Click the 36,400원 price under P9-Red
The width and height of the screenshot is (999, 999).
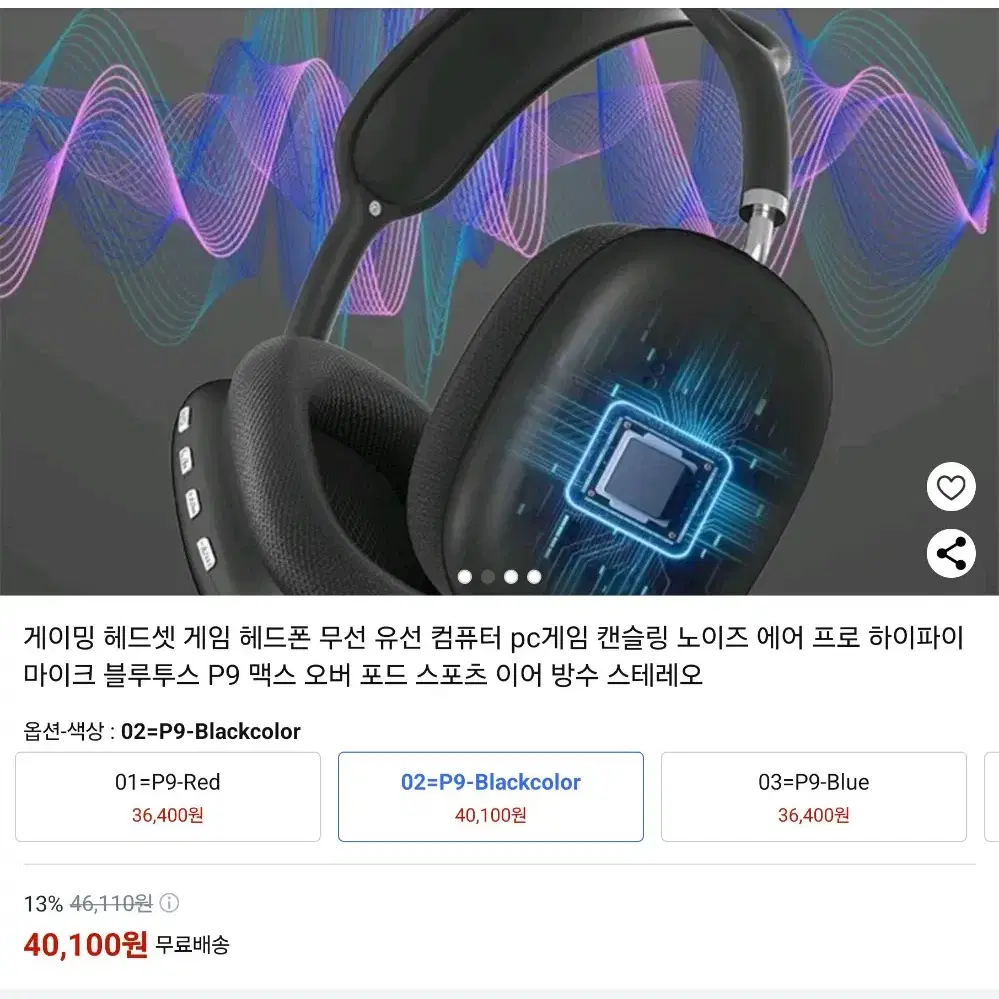[168, 815]
